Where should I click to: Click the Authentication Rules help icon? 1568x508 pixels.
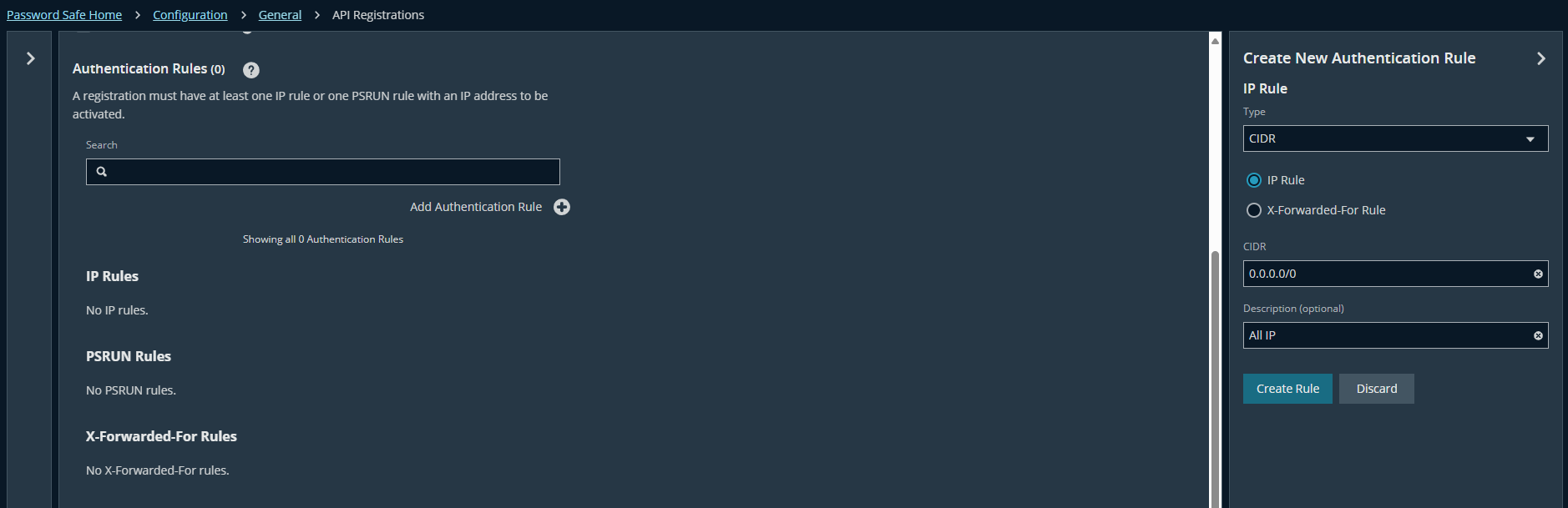(250, 70)
